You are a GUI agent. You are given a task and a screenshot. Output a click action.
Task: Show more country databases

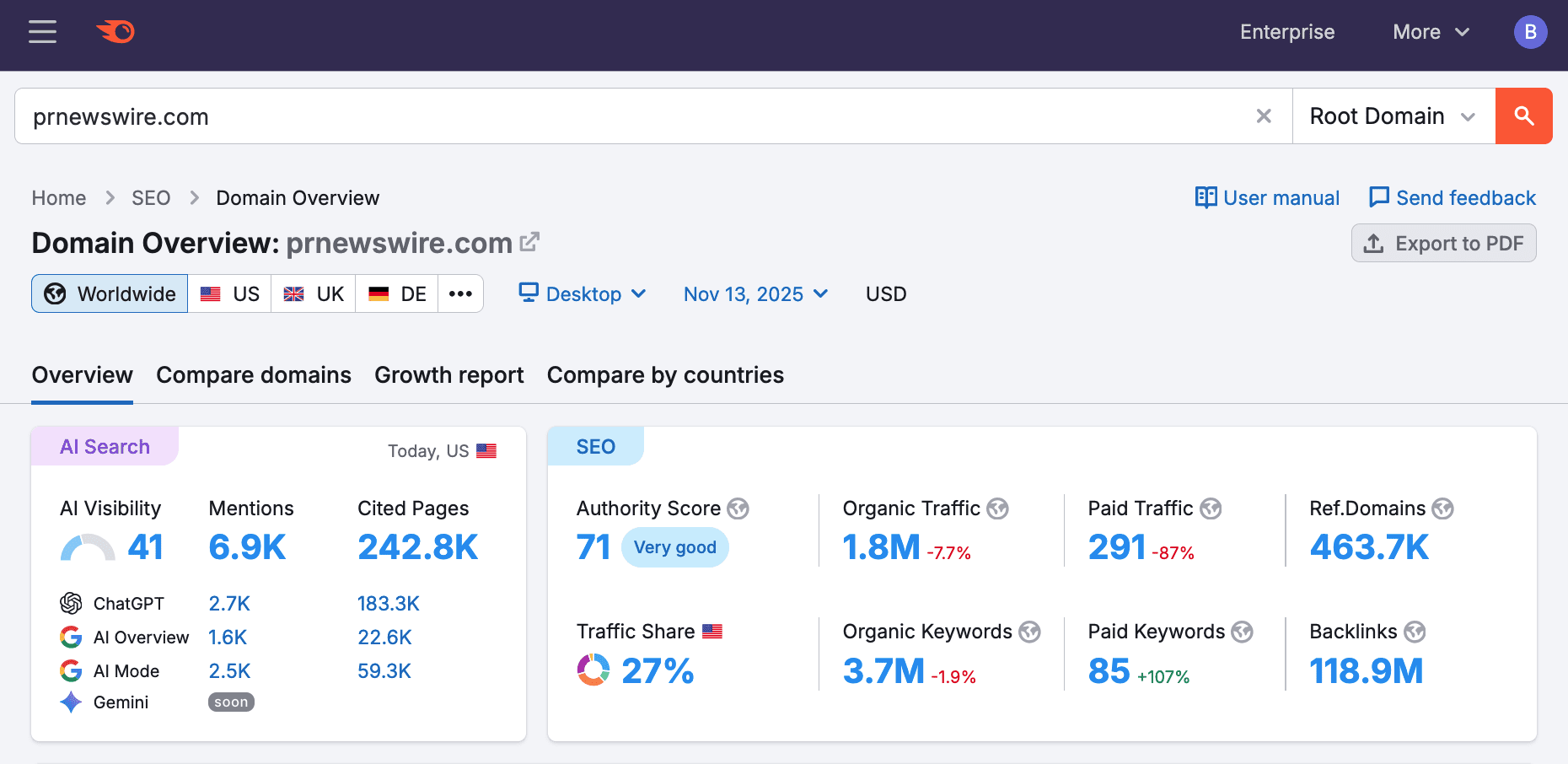click(x=460, y=293)
